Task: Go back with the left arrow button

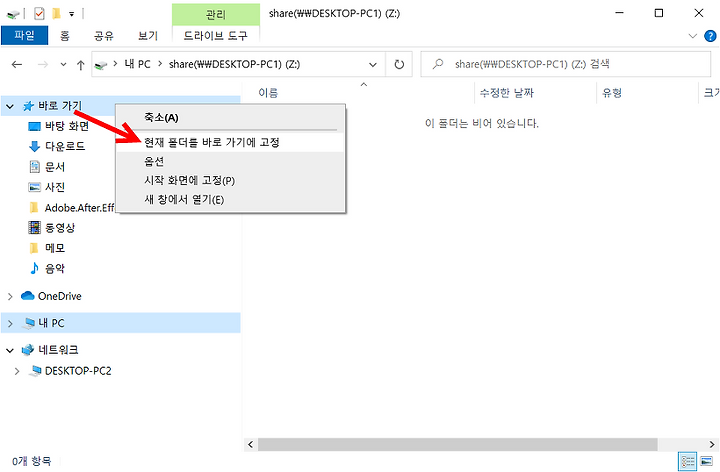Action: [17, 64]
